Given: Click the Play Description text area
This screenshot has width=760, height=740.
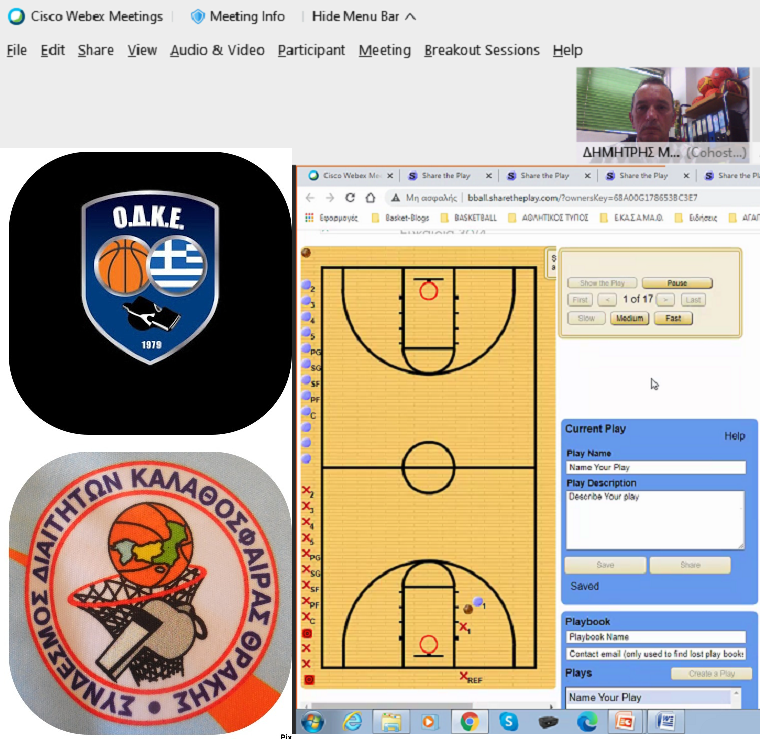Looking at the screenshot, I should [x=655, y=520].
